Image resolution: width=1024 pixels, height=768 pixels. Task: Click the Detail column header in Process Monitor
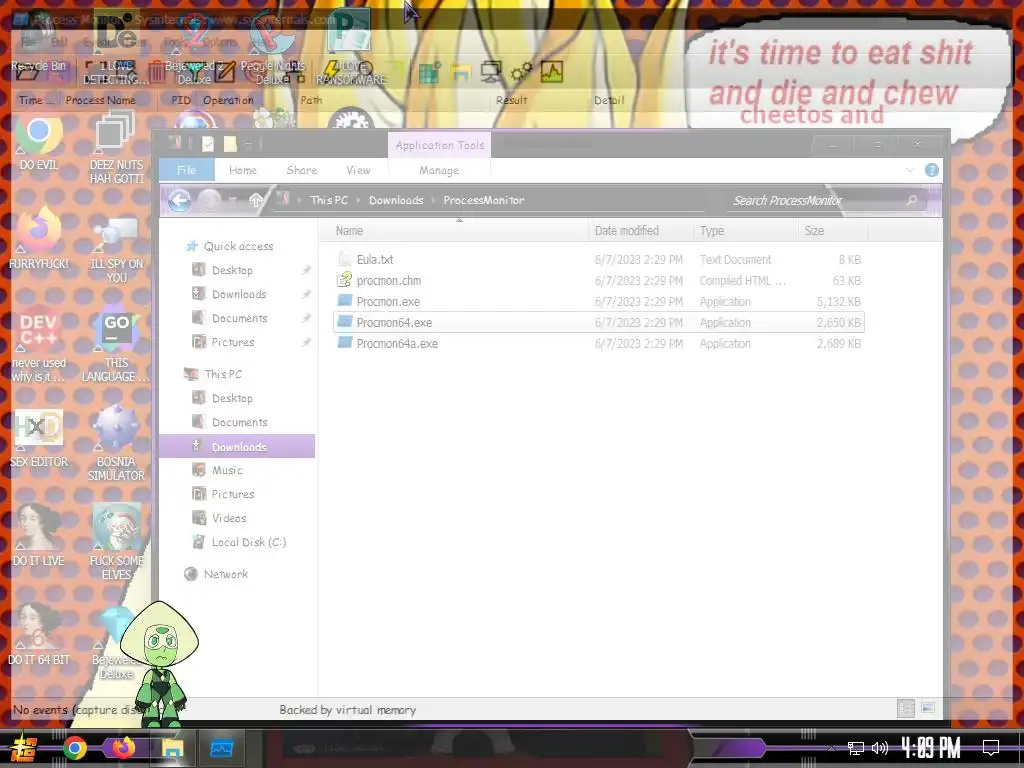(x=609, y=100)
